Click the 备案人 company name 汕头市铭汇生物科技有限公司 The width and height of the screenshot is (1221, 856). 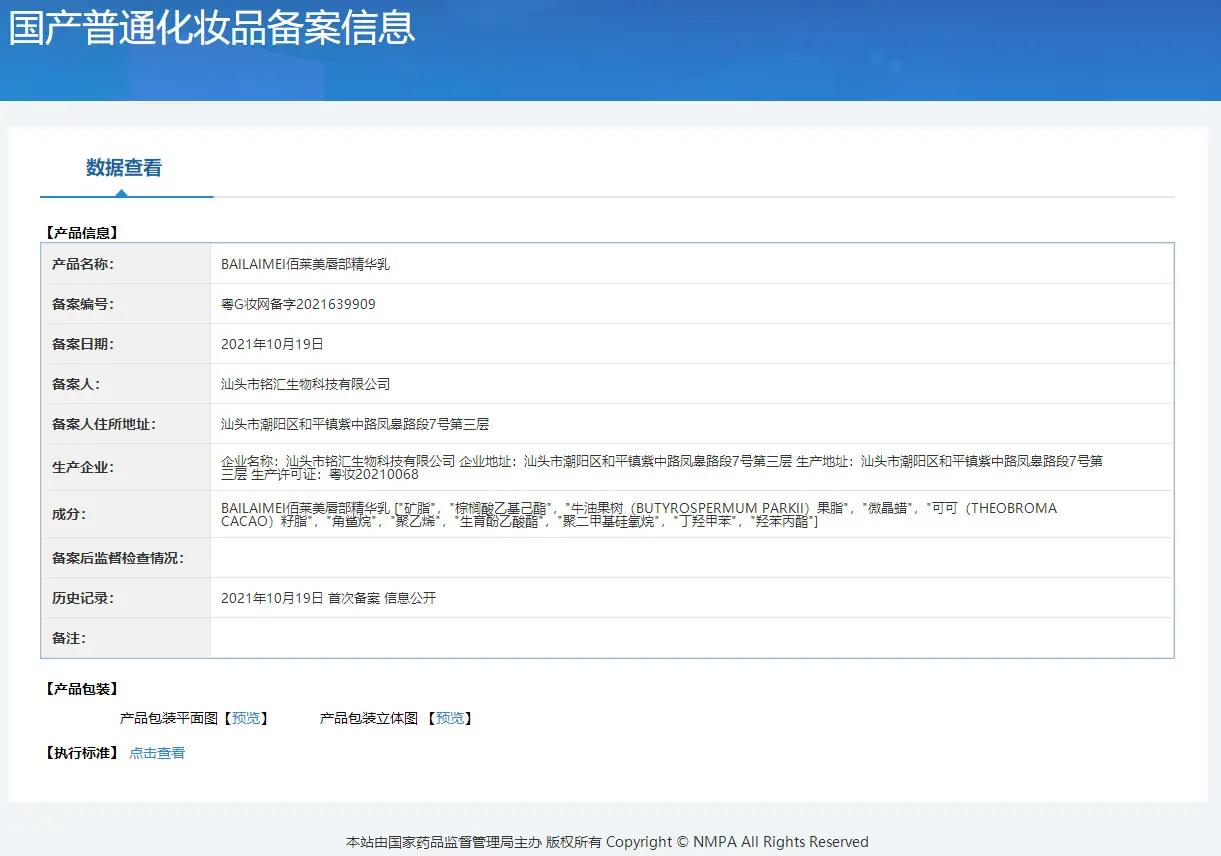[305, 384]
